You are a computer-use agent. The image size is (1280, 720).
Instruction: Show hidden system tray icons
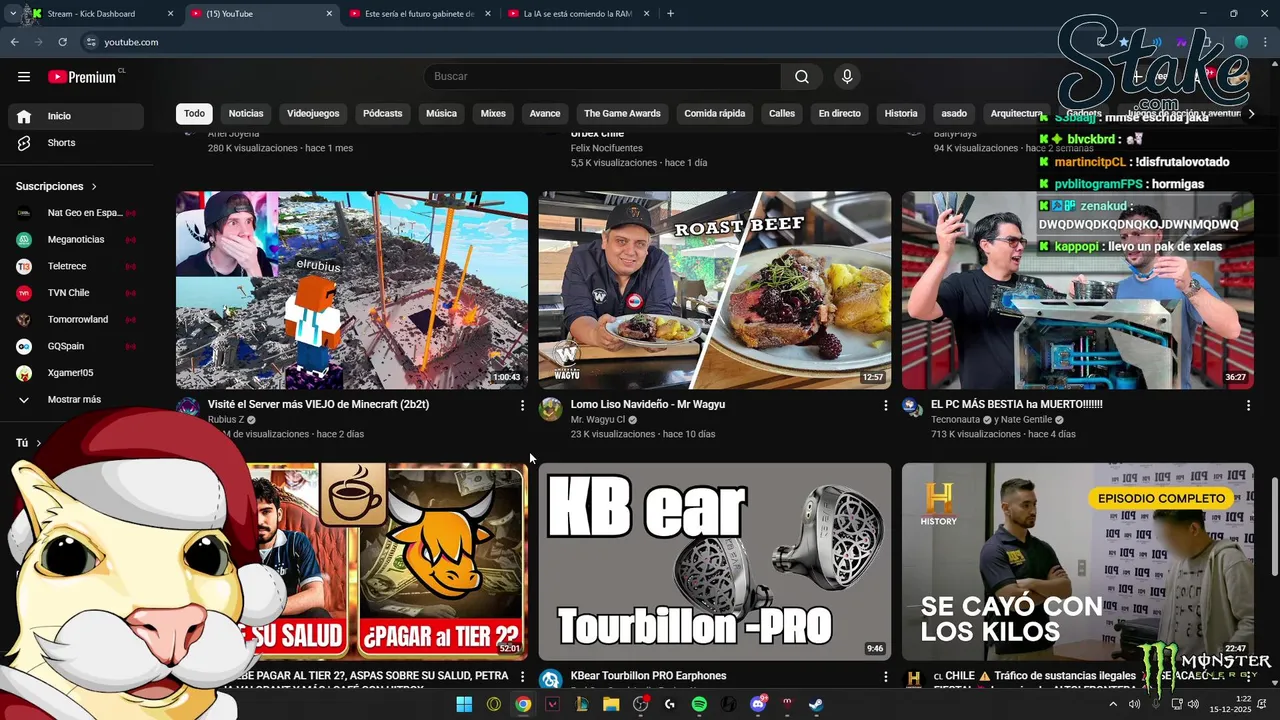[x=1113, y=705]
